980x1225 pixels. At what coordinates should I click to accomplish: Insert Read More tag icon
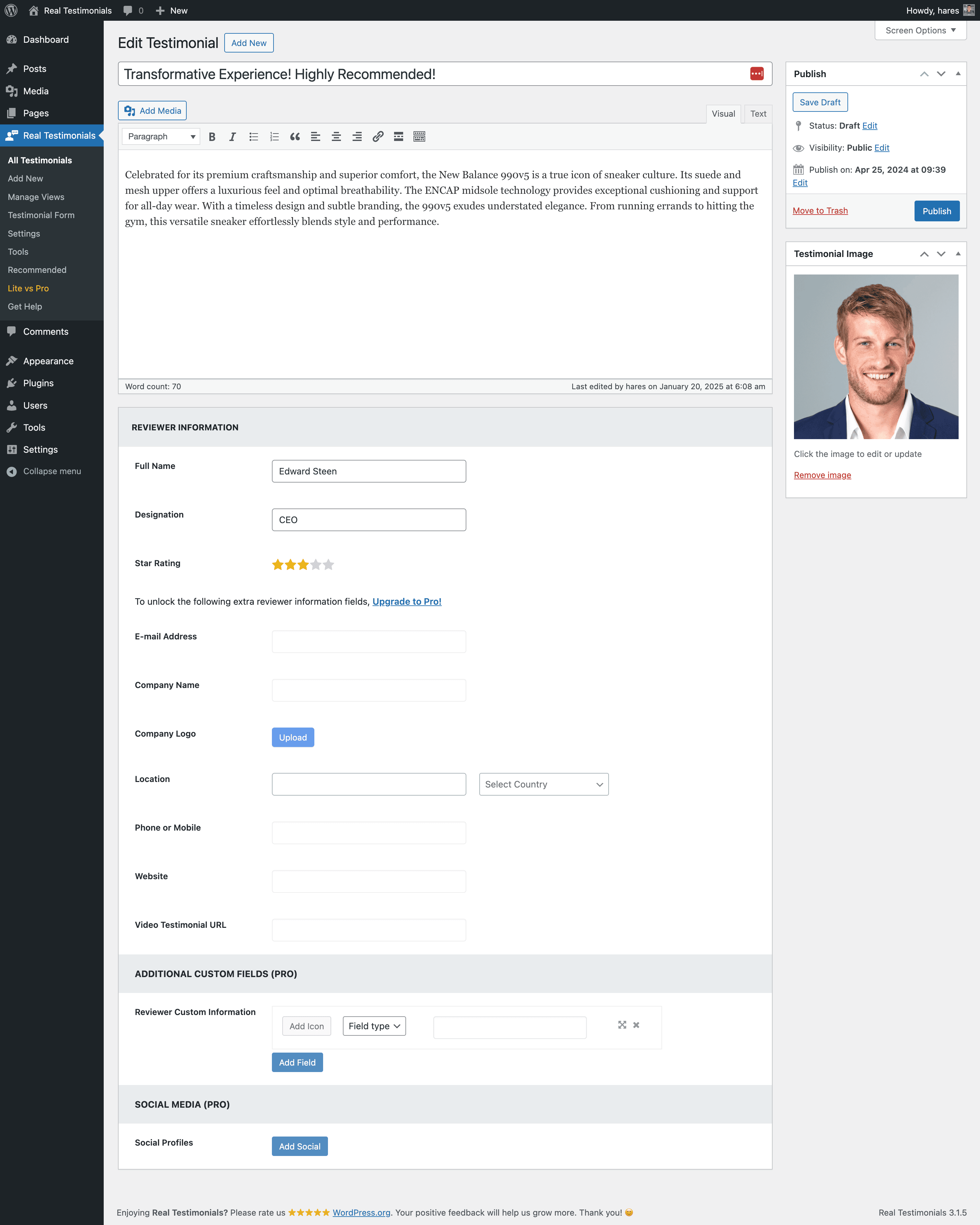(398, 136)
